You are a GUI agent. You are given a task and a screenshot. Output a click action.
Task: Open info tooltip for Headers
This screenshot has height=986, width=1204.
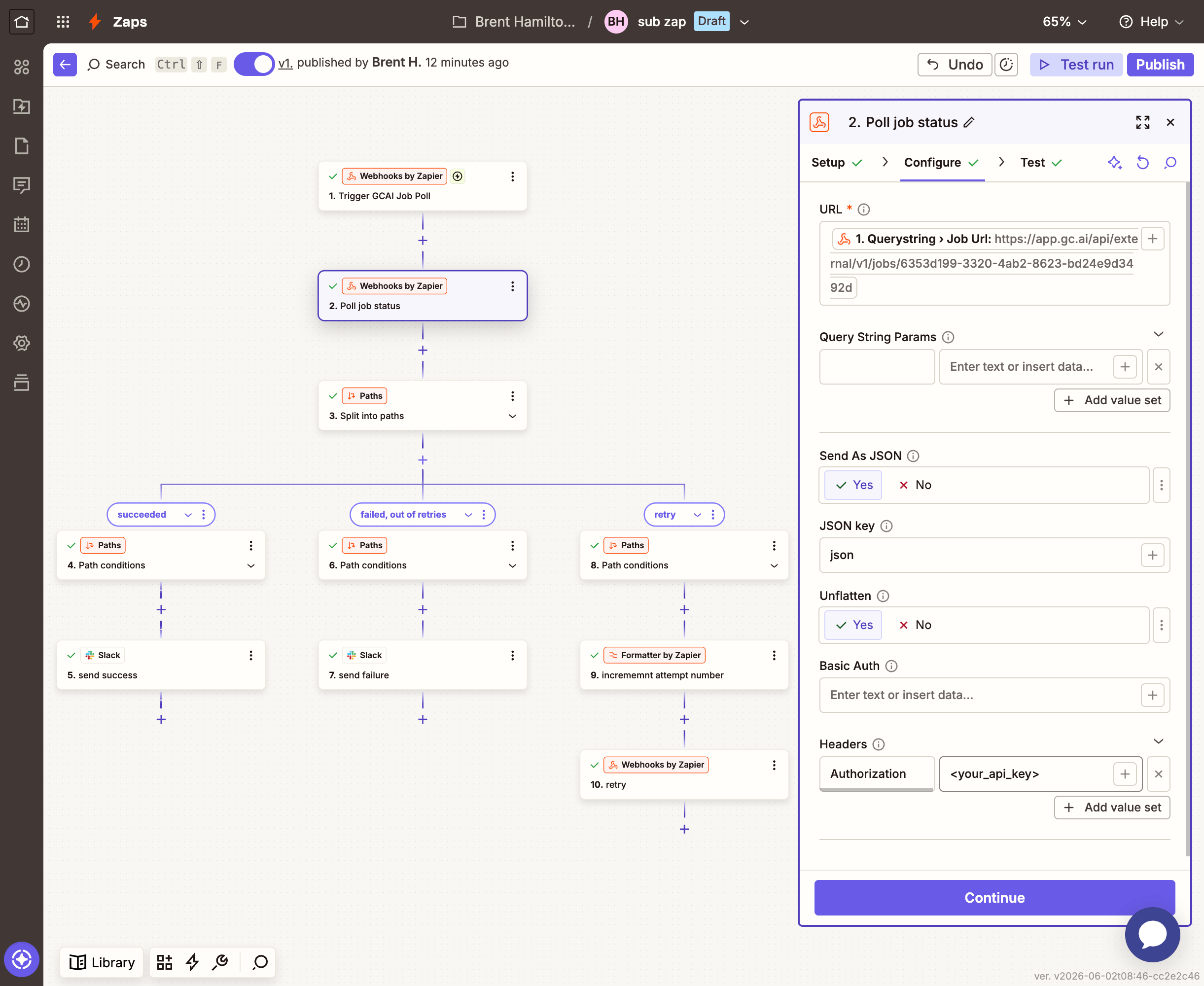(x=878, y=744)
